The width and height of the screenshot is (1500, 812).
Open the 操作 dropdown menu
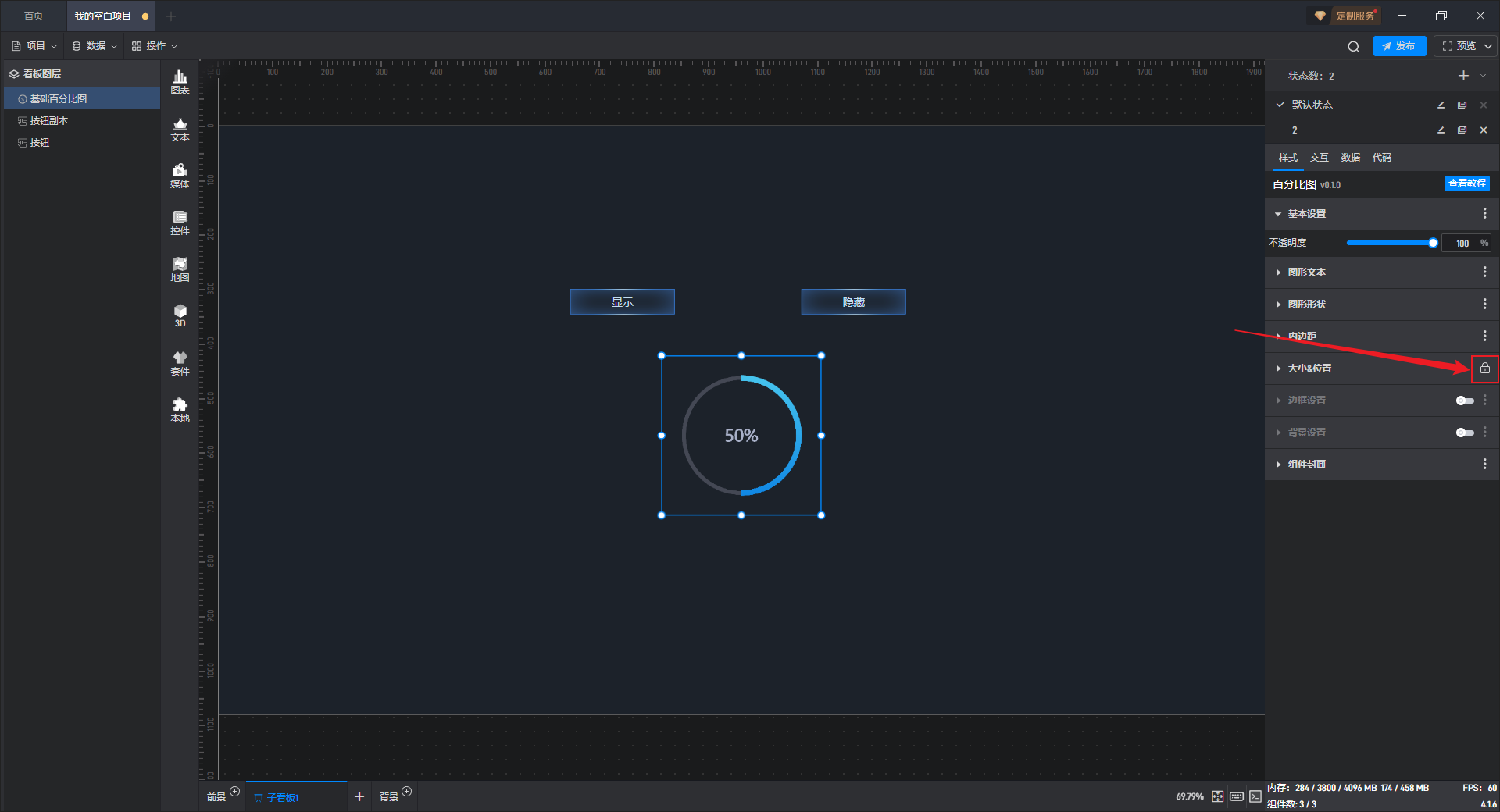[x=155, y=46]
